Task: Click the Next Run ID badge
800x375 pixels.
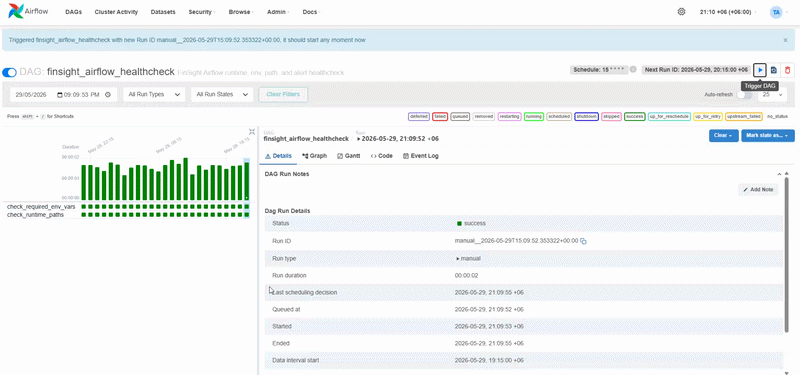Action: coord(696,70)
